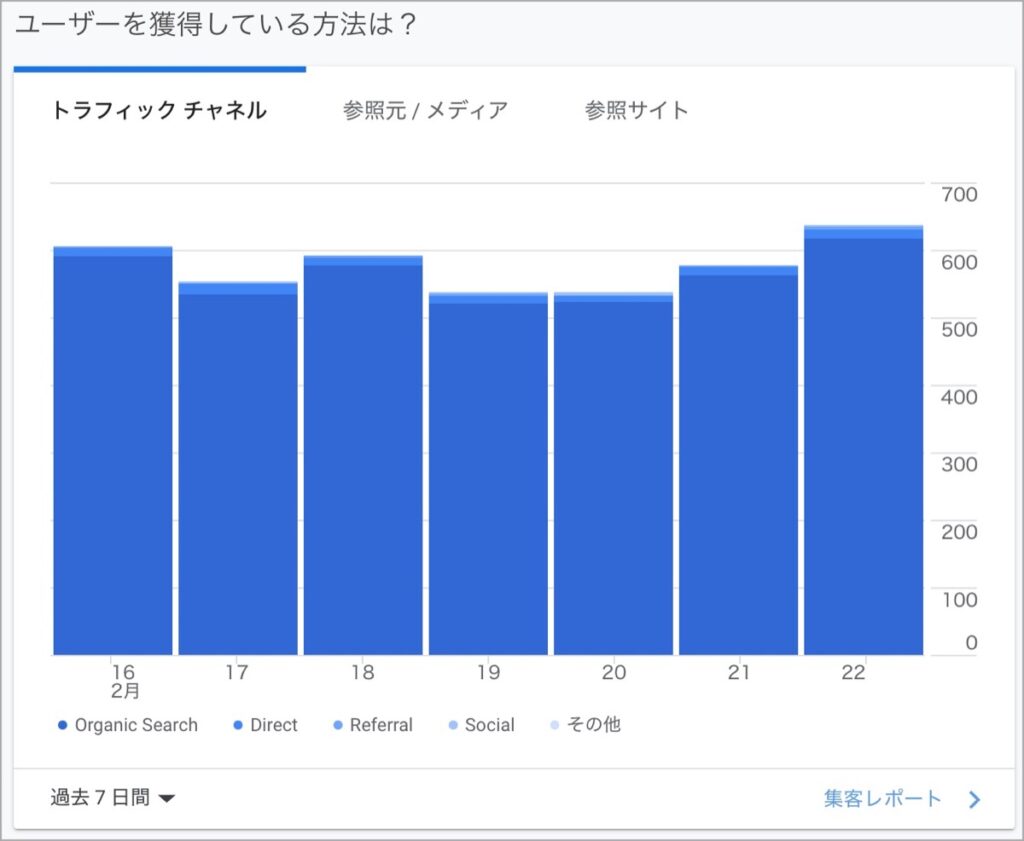The width and height of the screenshot is (1024, 841).
Task: Click the その他 legend dot
Action: click(554, 725)
